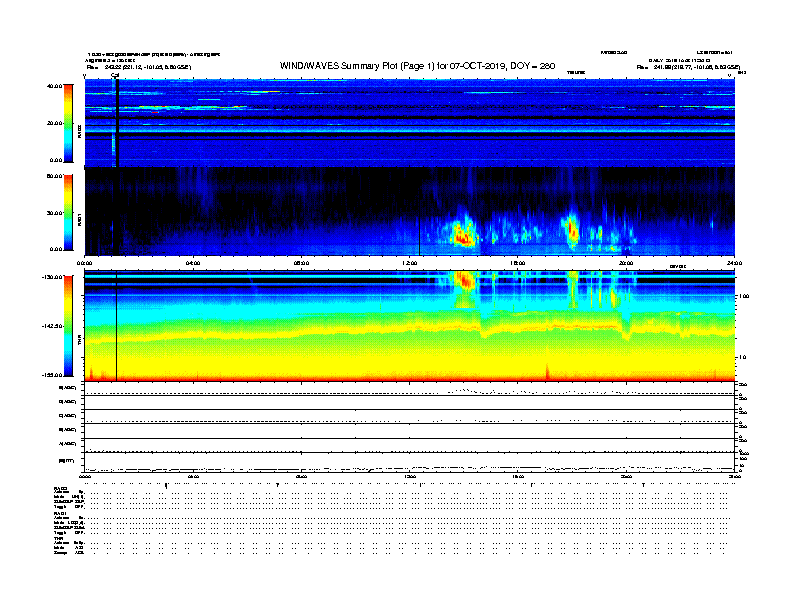Click 24:00 on the RAD1 panel time axis
Image resolution: width=792 pixels, height=612 pixels.
click(734, 263)
